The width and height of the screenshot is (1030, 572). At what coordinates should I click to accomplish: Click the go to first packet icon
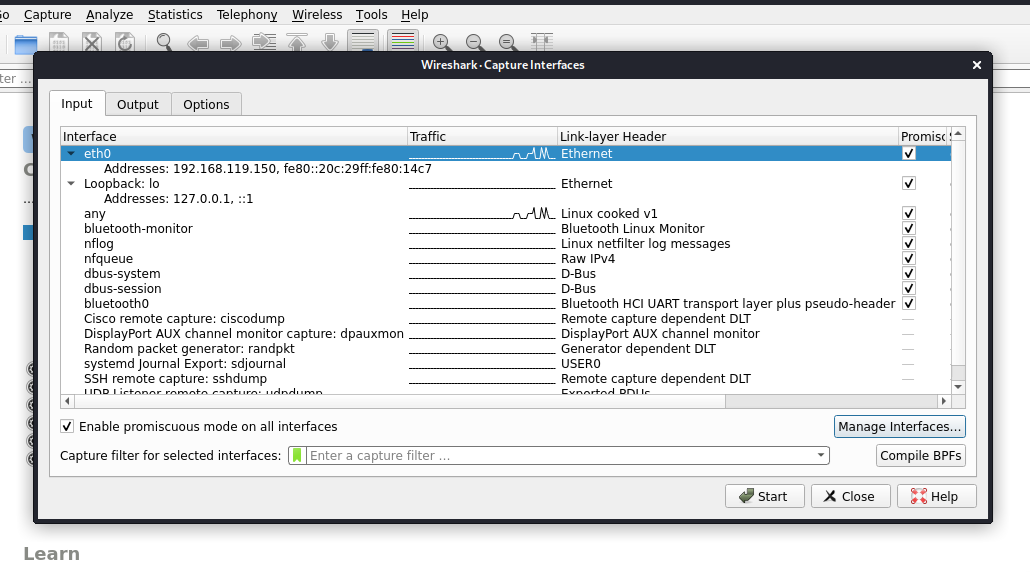click(x=297, y=43)
